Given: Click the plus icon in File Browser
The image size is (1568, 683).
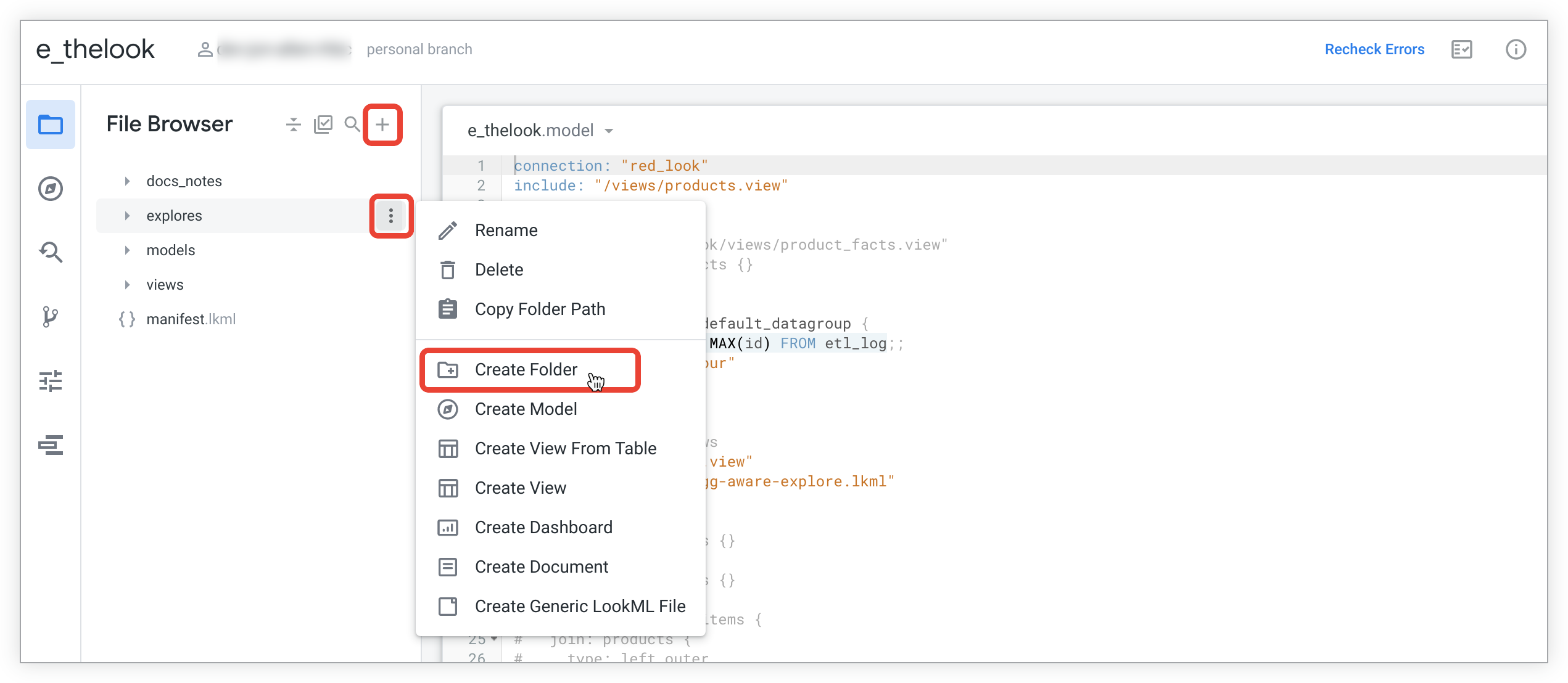Looking at the screenshot, I should click(382, 125).
